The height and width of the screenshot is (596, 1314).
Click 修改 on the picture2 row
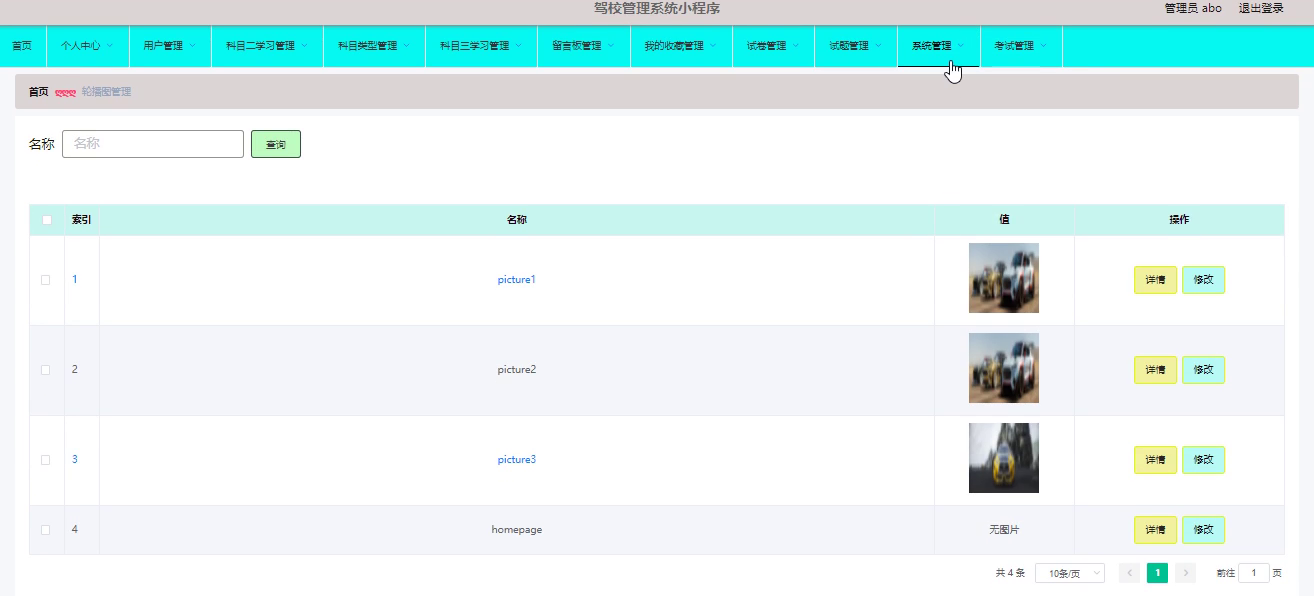[x=1203, y=369]
